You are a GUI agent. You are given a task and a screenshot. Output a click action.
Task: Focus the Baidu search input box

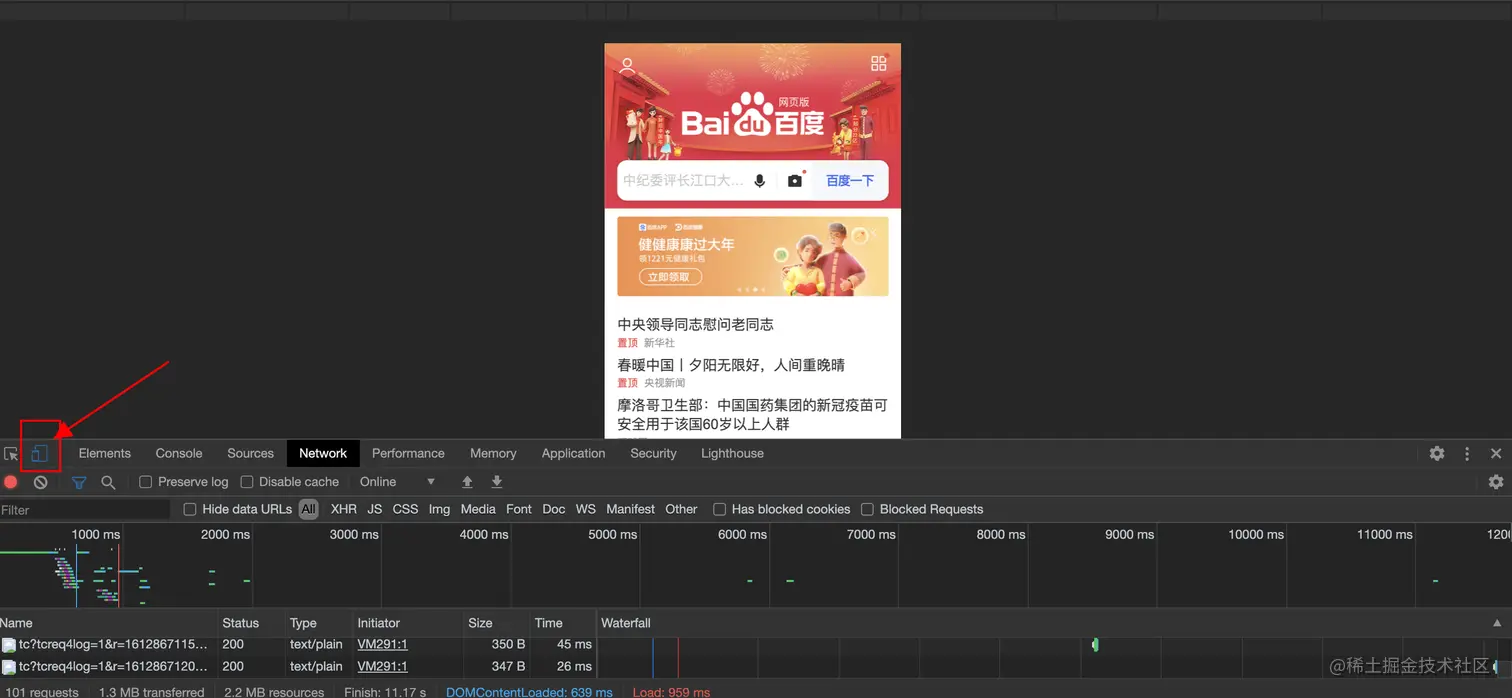point(683,181)
